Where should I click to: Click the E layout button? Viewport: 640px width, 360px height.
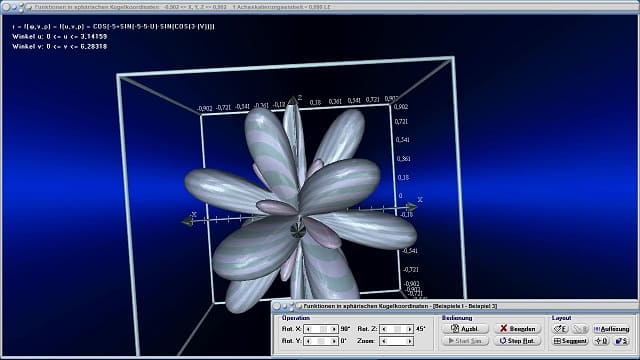(x=560, y=329)
